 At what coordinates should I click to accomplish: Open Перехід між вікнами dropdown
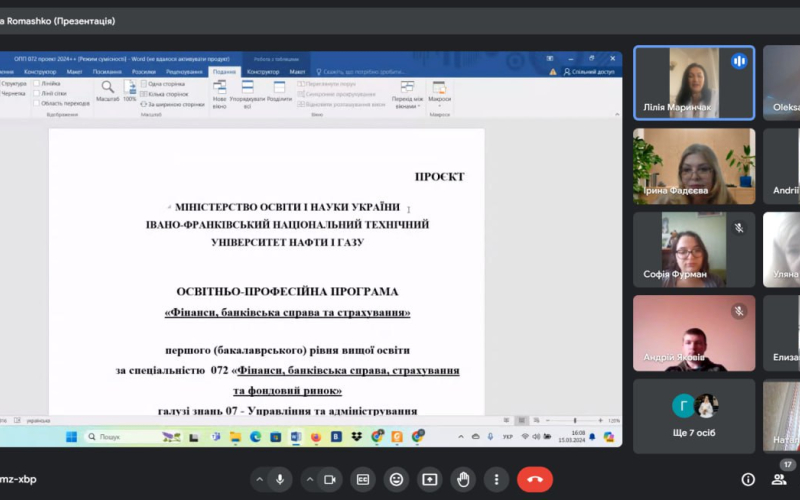[407, 95]
